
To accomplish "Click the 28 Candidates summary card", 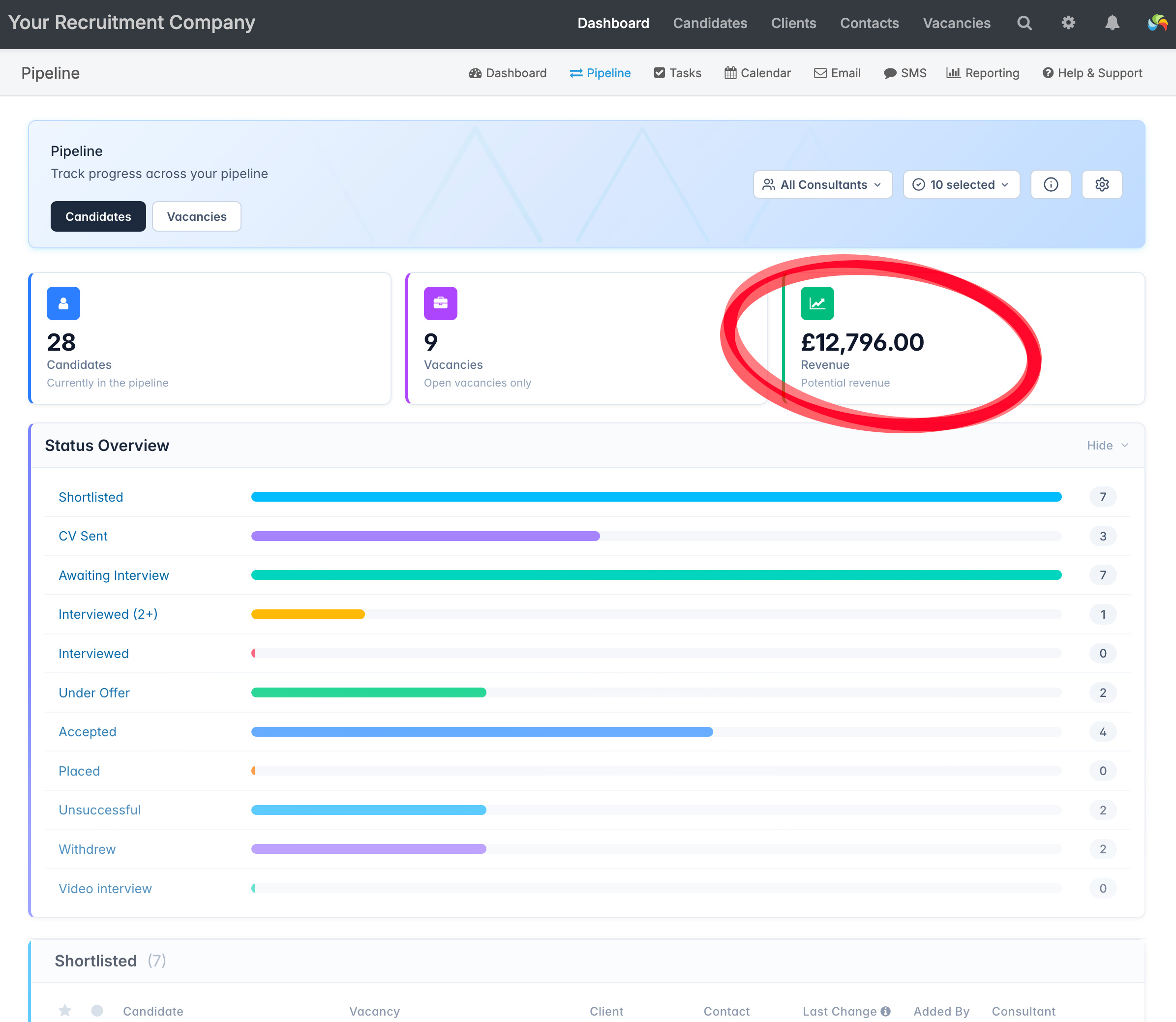I will pos(210,338).
